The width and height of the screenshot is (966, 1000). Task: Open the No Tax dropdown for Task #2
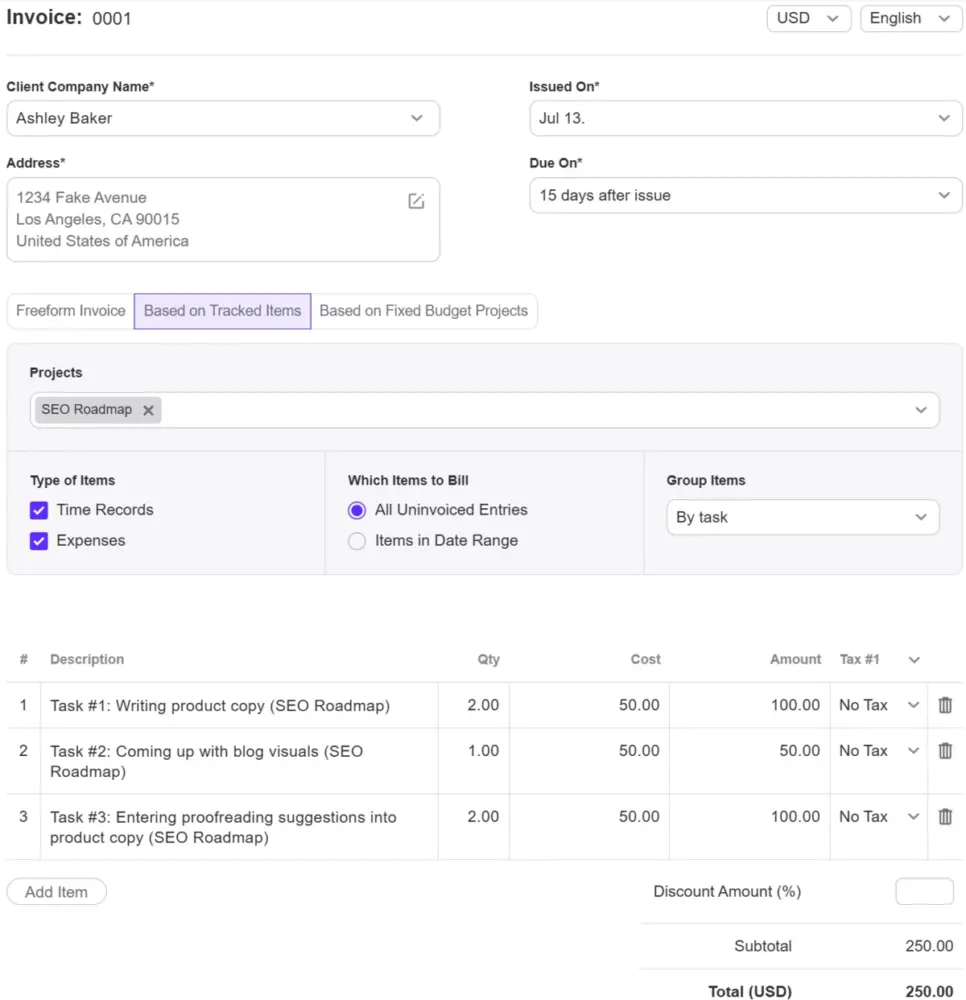pos(879,751)
